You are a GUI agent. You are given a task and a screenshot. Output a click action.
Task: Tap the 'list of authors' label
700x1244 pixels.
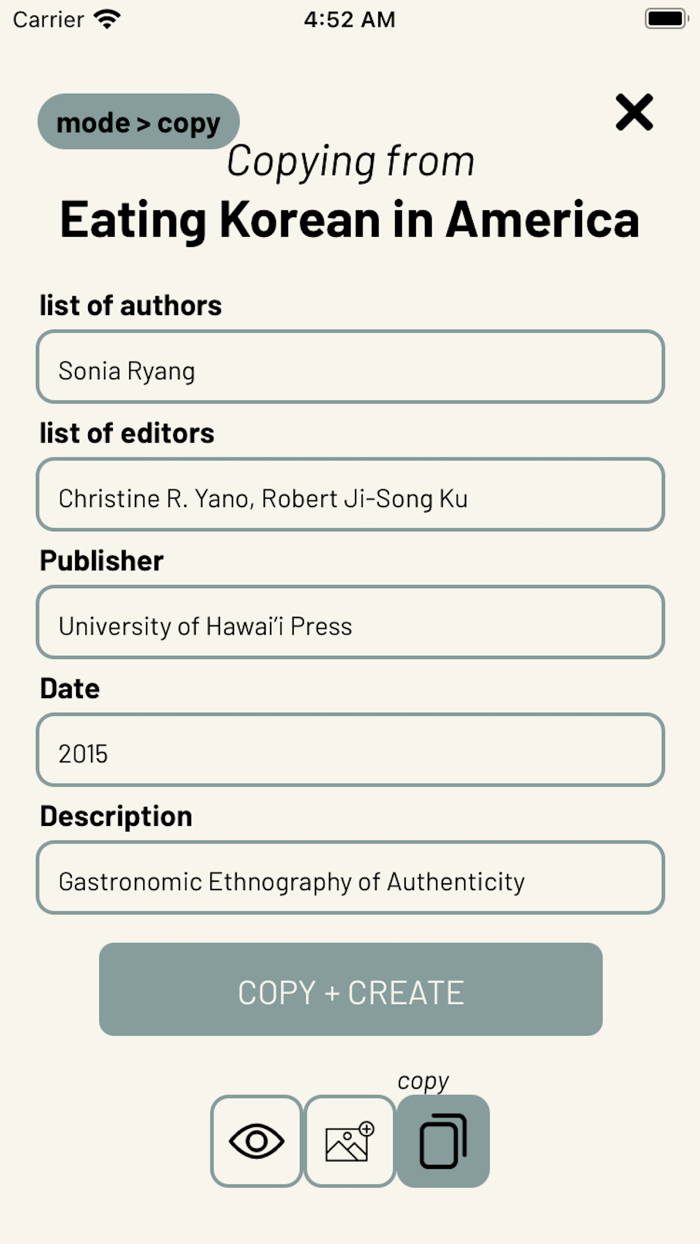pyautogui.click(x=131, y=305)
